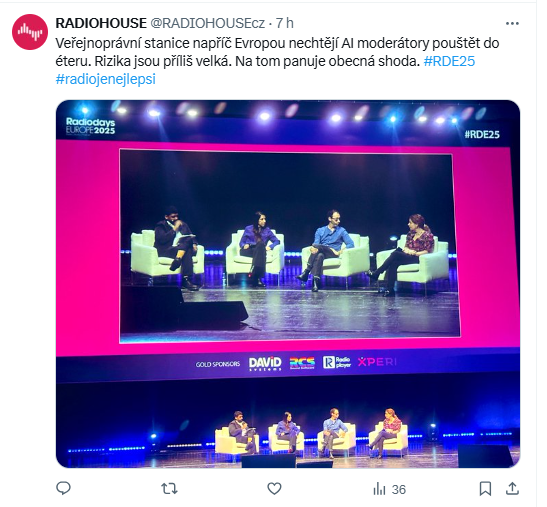547x507 pixels.
Task: Click the view count number 36
Action: coord(398,489)
